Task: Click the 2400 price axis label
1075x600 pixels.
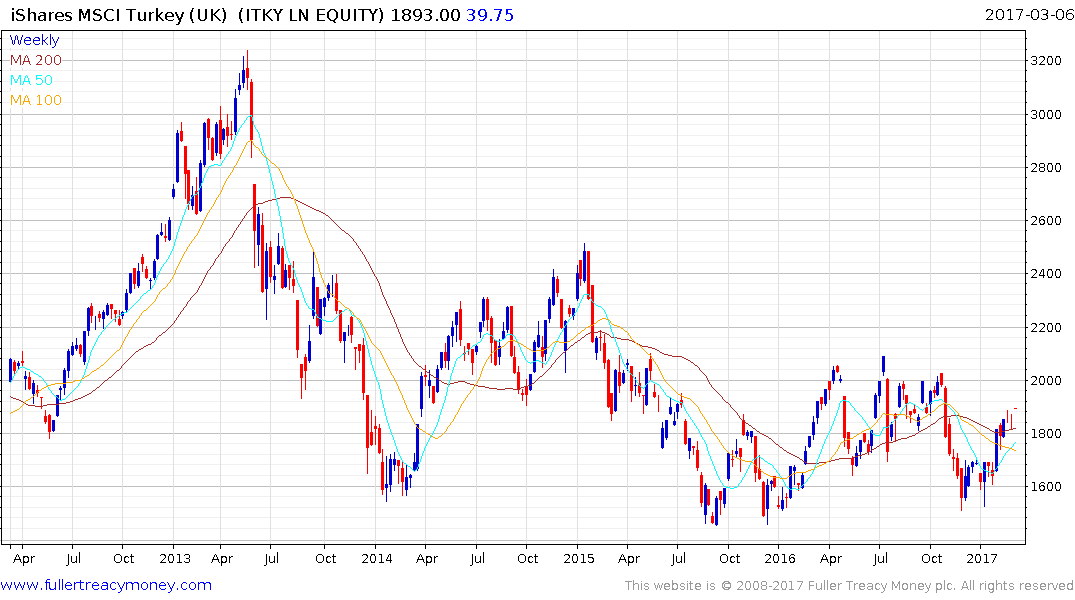Action: [1046, 274]
